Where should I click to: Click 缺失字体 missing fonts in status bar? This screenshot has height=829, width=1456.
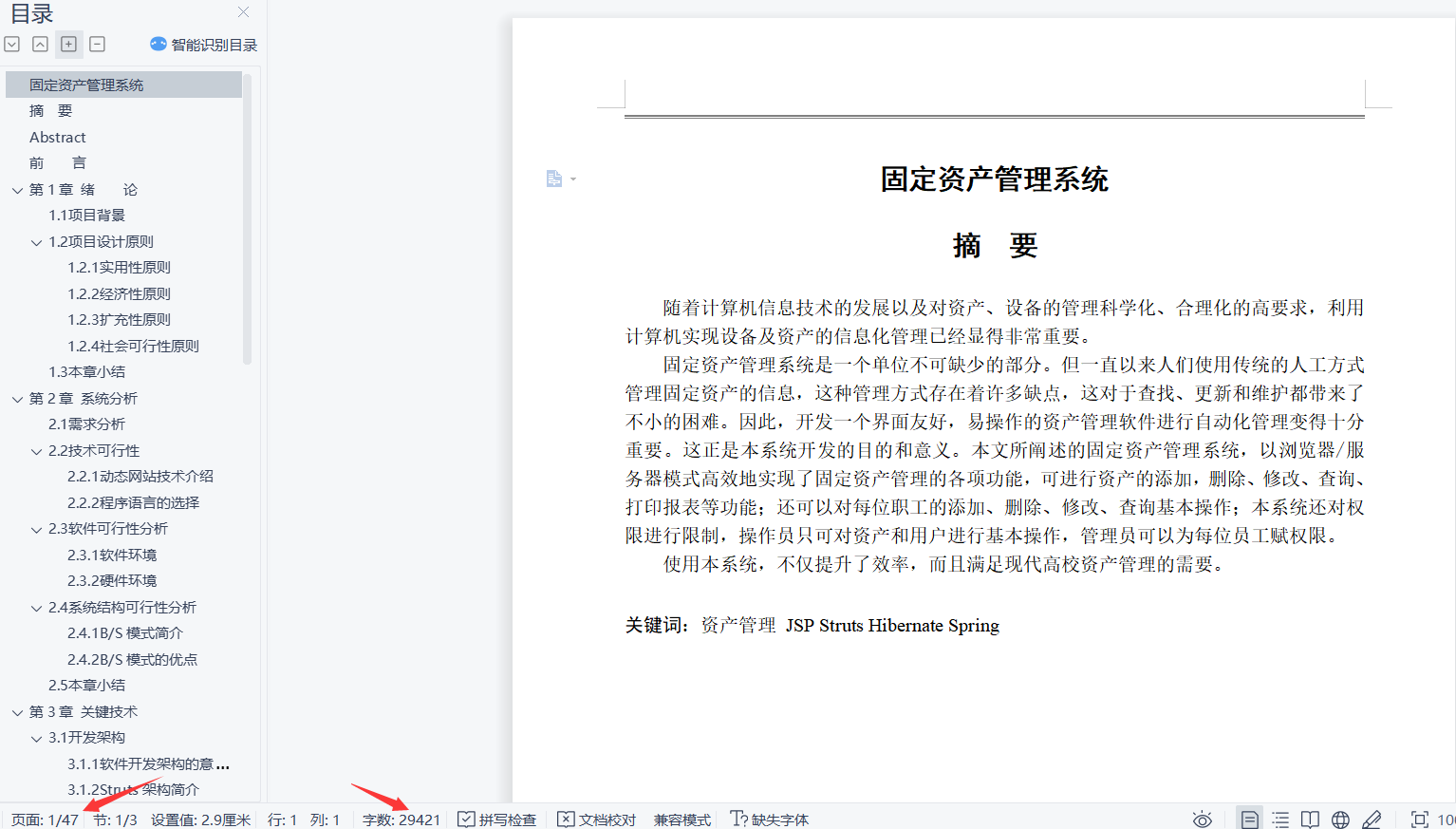click(769, 820)
